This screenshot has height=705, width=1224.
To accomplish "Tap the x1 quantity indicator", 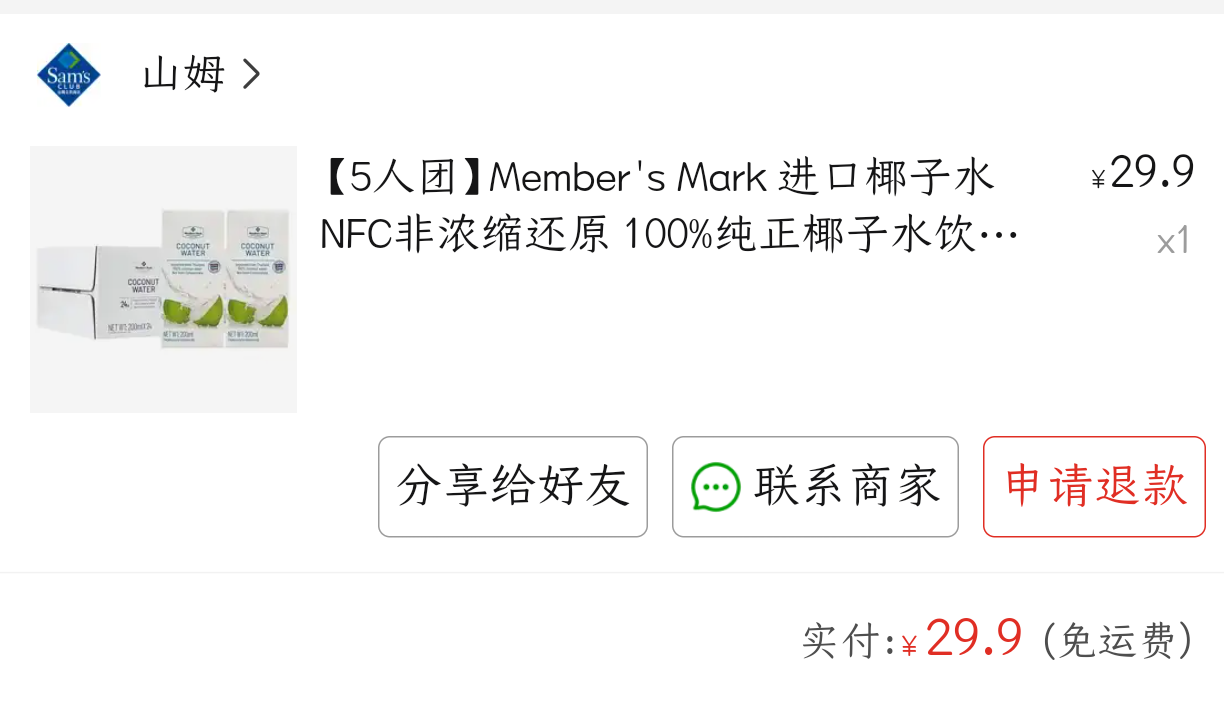I will tap(1173, 241).
